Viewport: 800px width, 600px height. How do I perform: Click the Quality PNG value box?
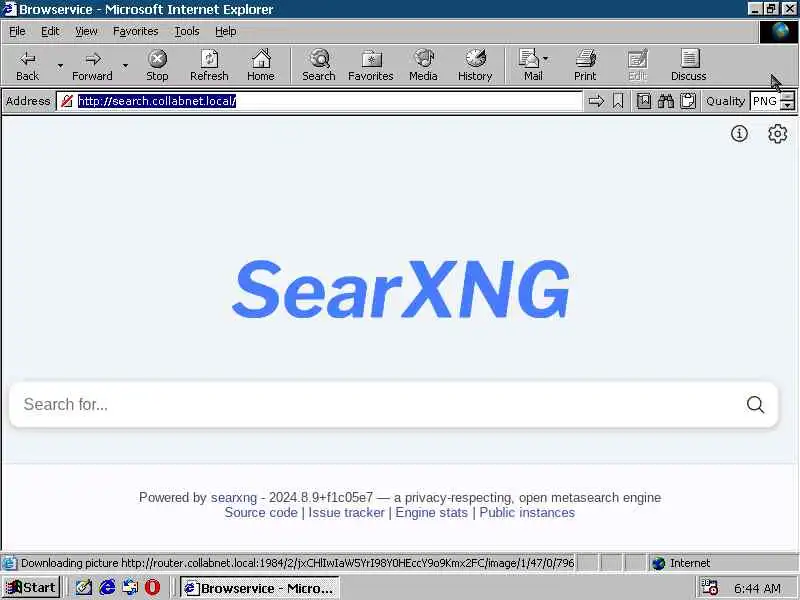(765, 101)
